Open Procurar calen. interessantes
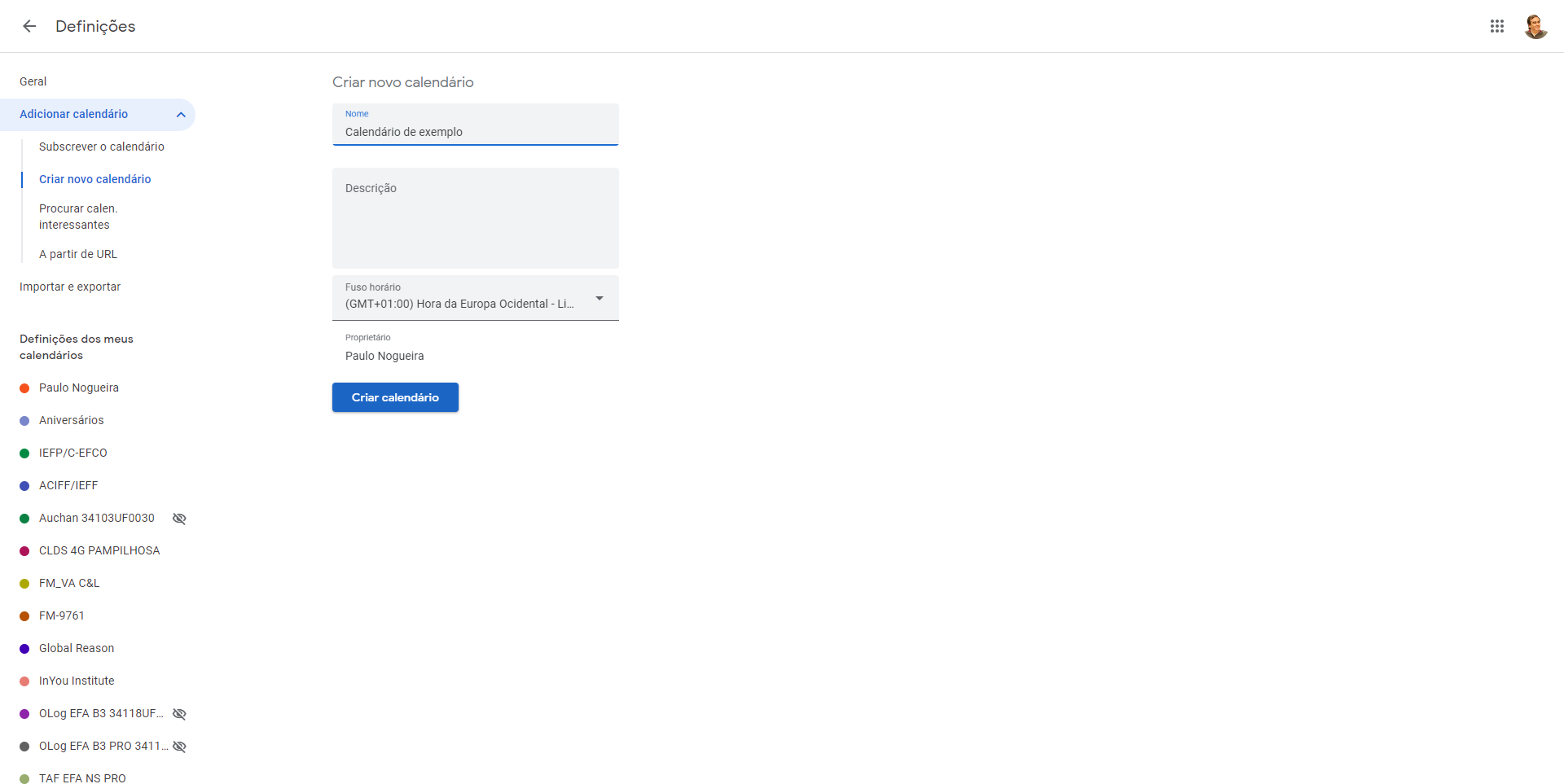This screenshot has width=1564, height=784. click(x=78, y=217)
